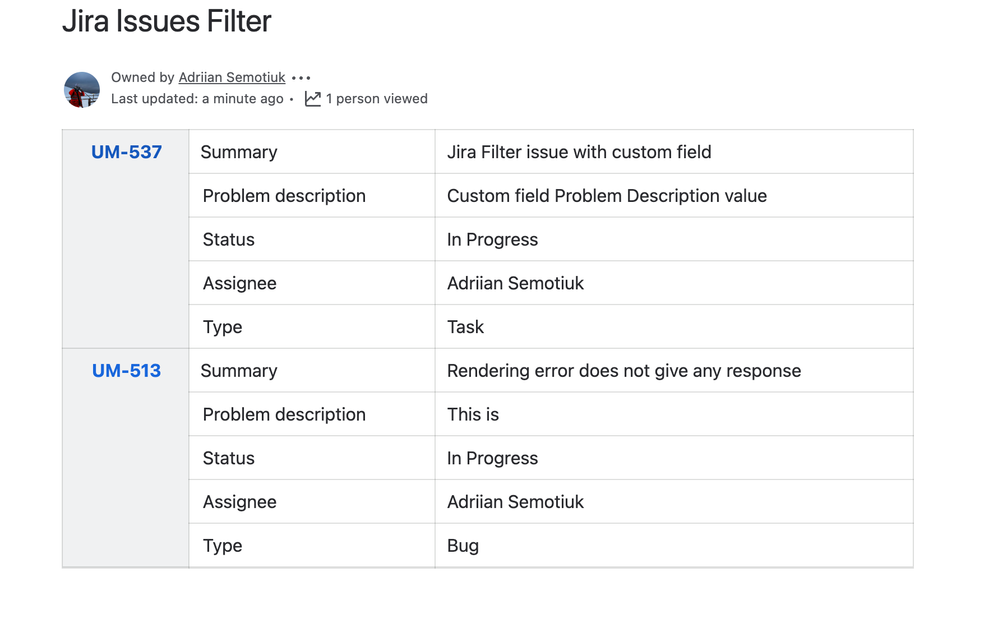The height and width of the screenshot is (627, 998).
Task: Click UM-513 assignee Adriian Semotiuk cell
Action: click(674, 502)
